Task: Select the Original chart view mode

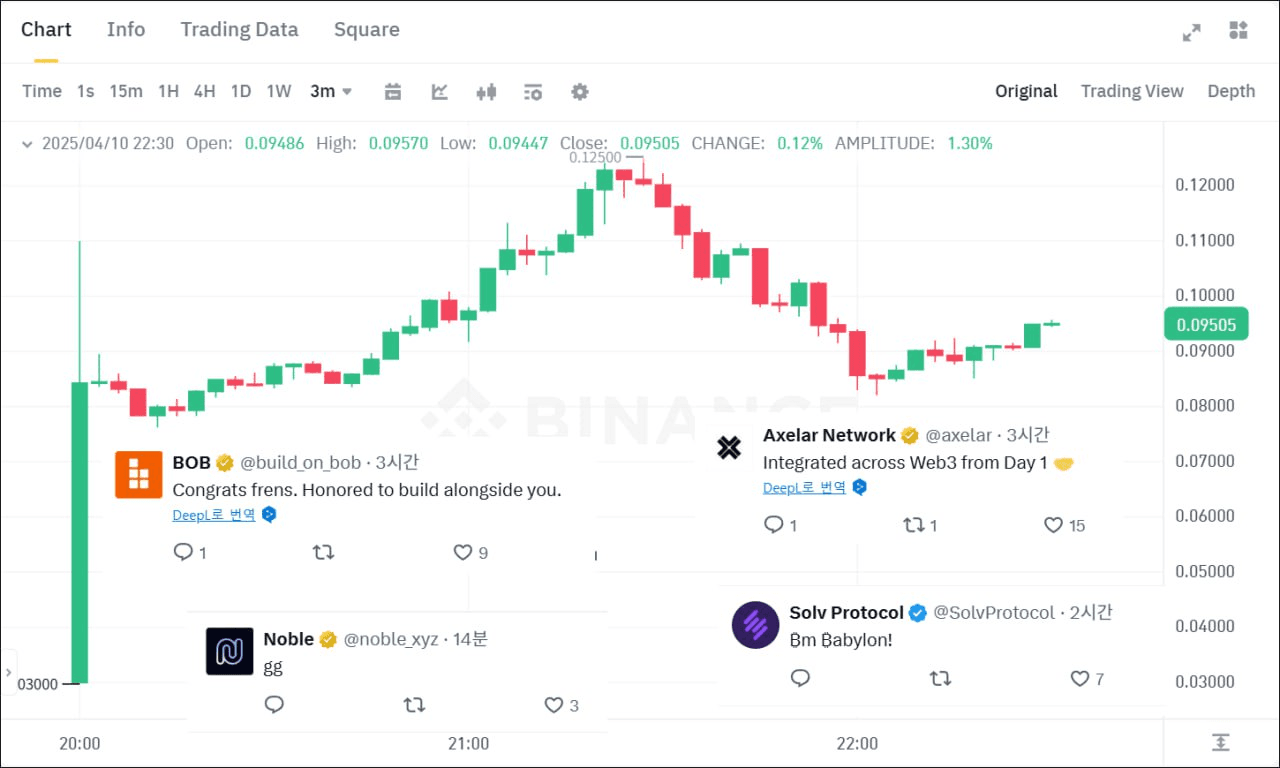Action: tap(1026, 91)
